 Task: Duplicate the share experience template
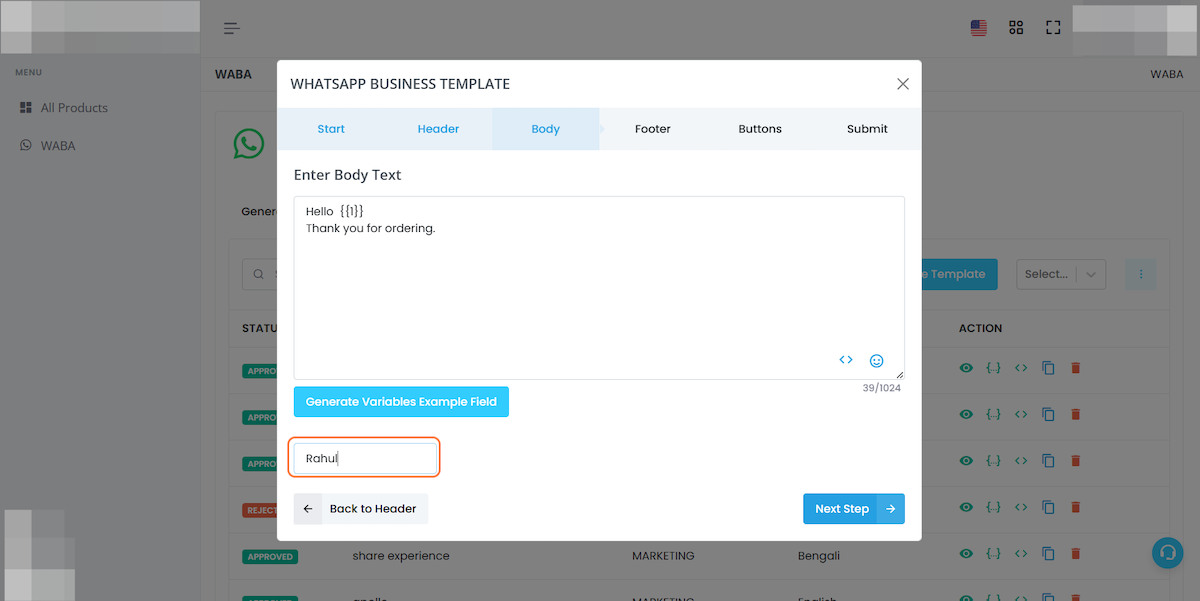tap(1048, 553)
